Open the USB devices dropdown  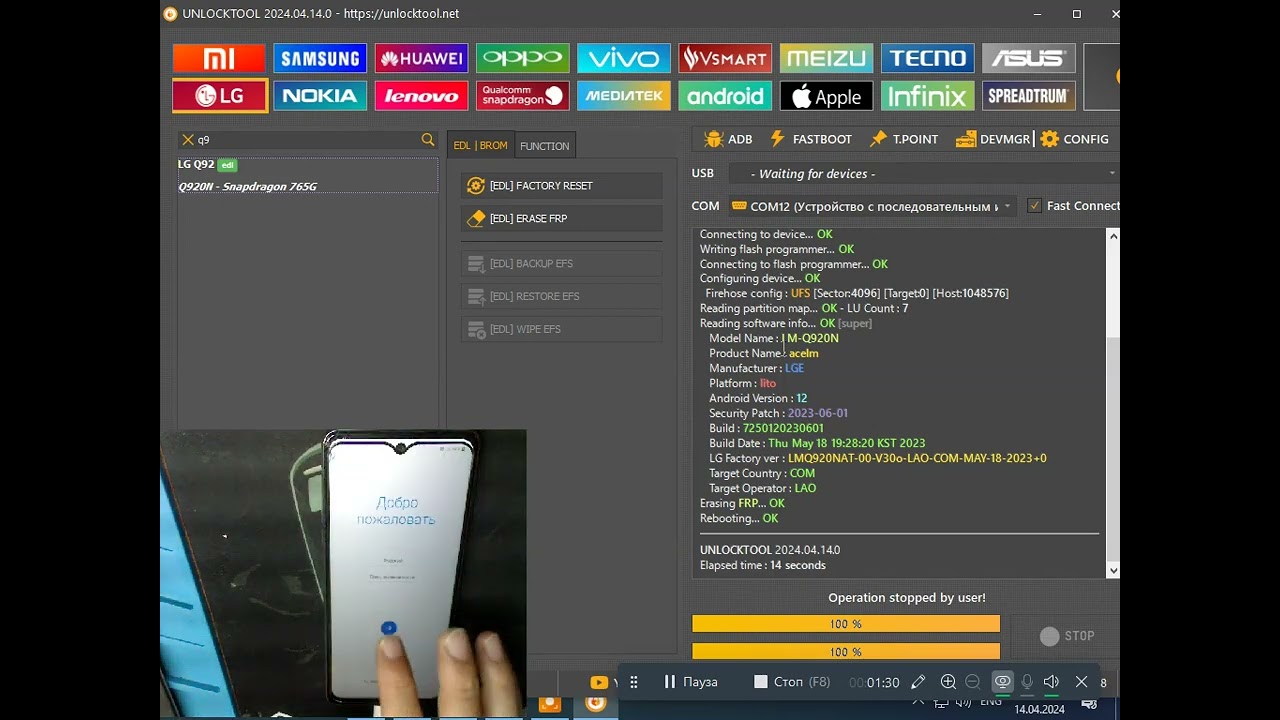click(x=923, y=173)
